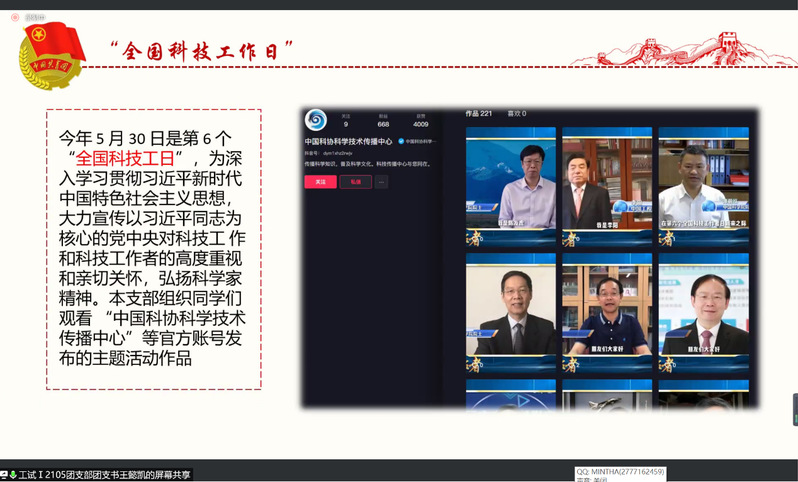Click the Communist Youth League emblem
This screenshot has height=482, width=798.
point(52,56)
